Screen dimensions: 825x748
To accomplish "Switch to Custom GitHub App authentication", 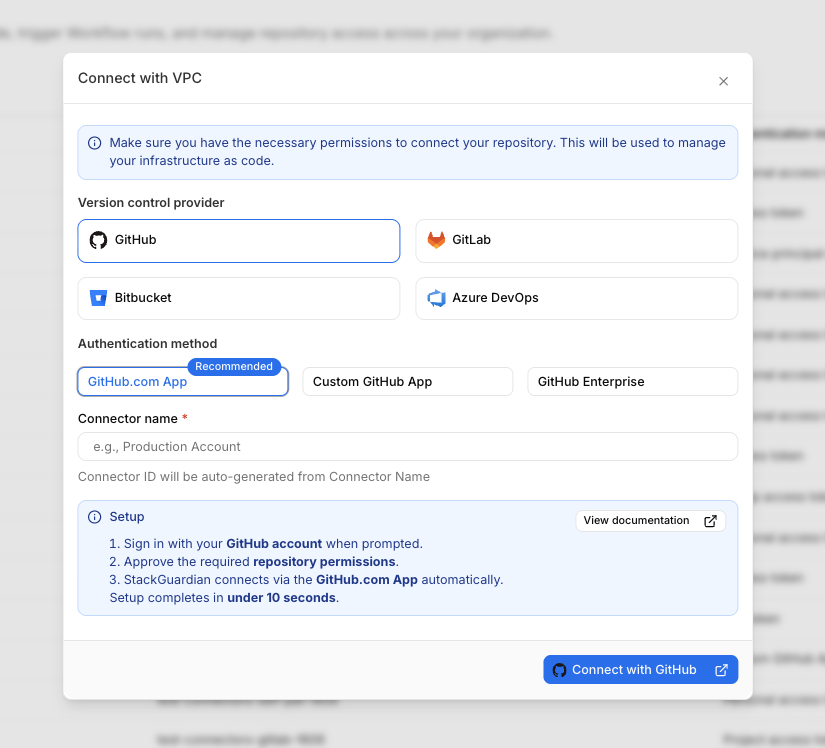I will click(408, 381).
